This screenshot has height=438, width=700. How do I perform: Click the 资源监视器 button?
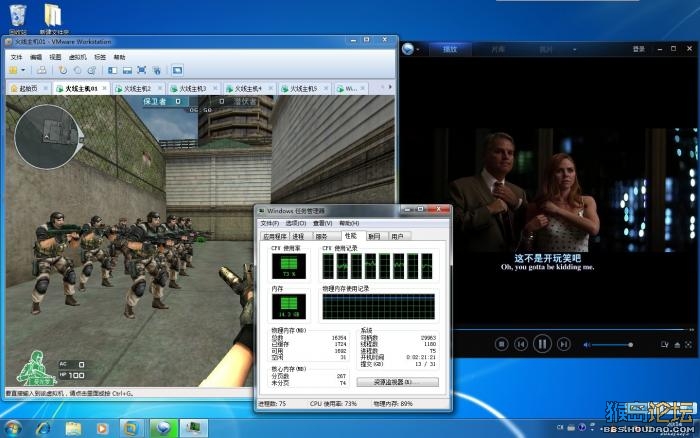(397, 382)
